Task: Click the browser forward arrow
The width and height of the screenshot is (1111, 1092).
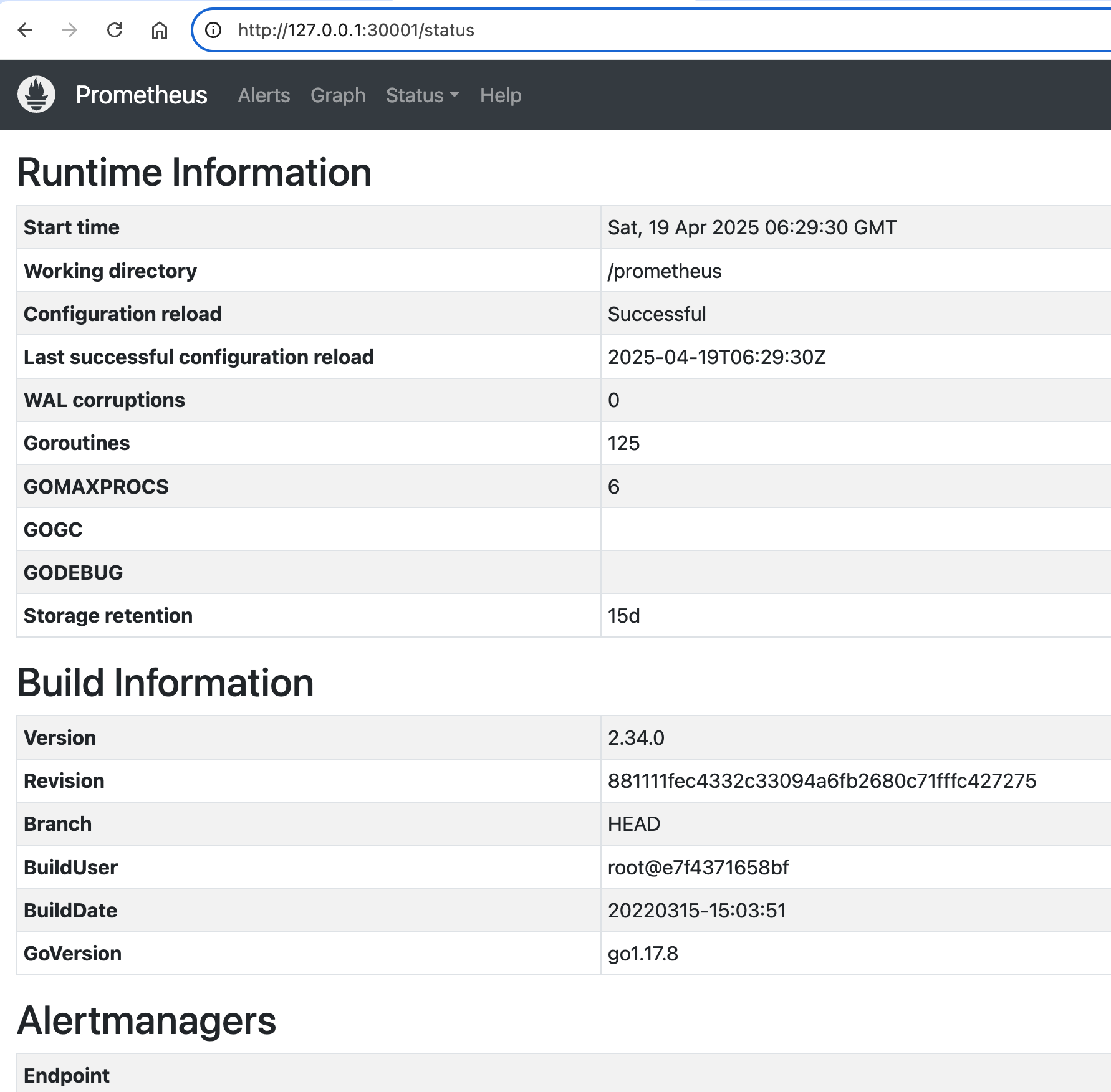Action: click(x=70, y=30)
